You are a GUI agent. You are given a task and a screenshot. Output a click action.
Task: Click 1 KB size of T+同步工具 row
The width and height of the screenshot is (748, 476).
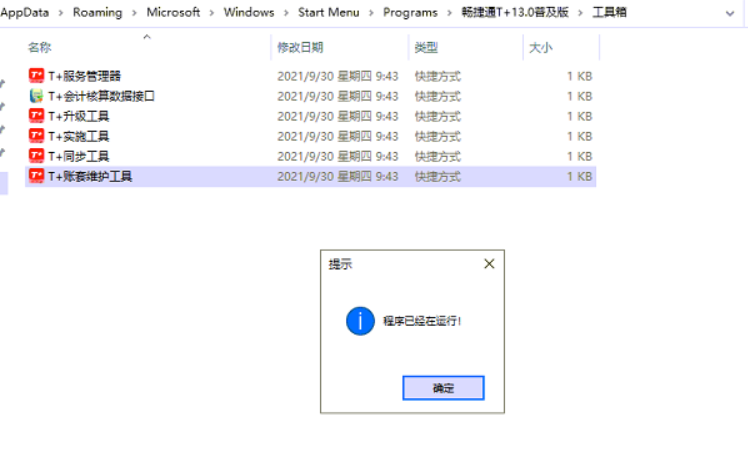tap(580, 156)
